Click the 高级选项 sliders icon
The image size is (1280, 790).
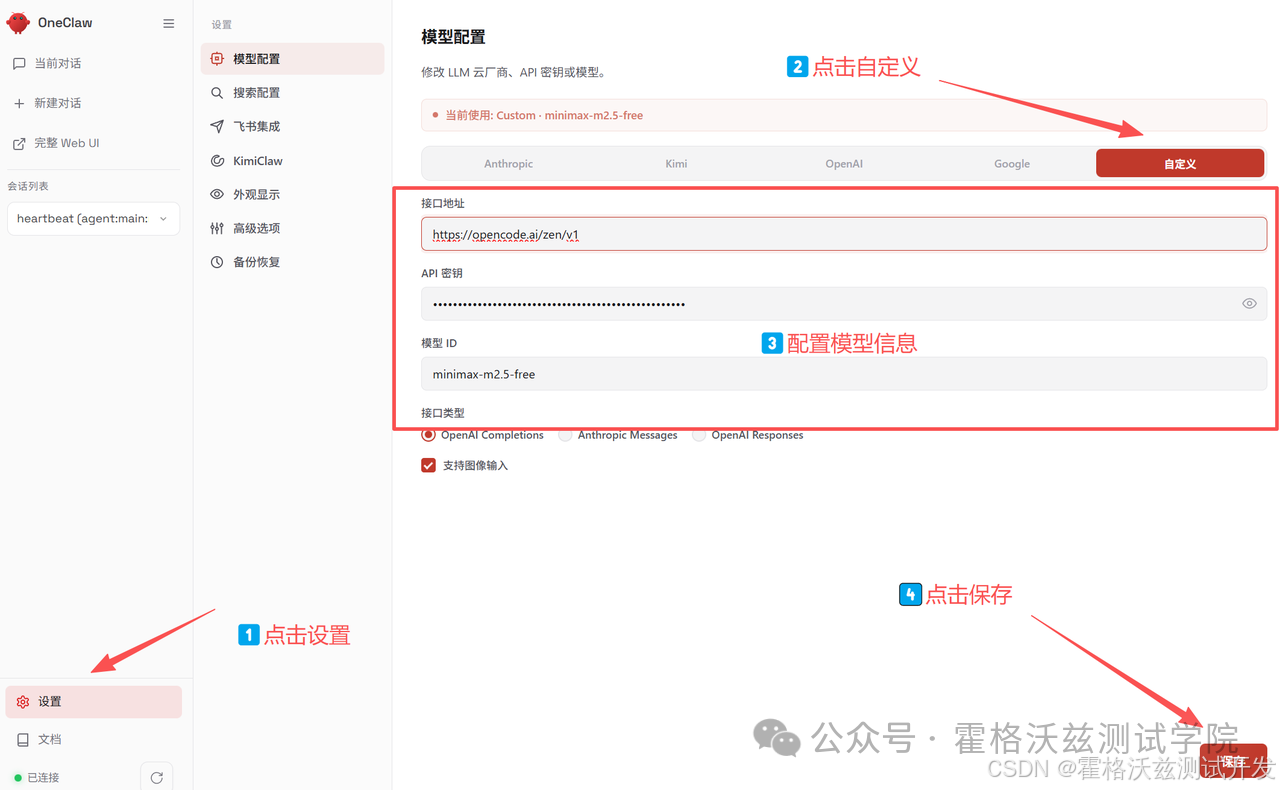tap(217, 228)
